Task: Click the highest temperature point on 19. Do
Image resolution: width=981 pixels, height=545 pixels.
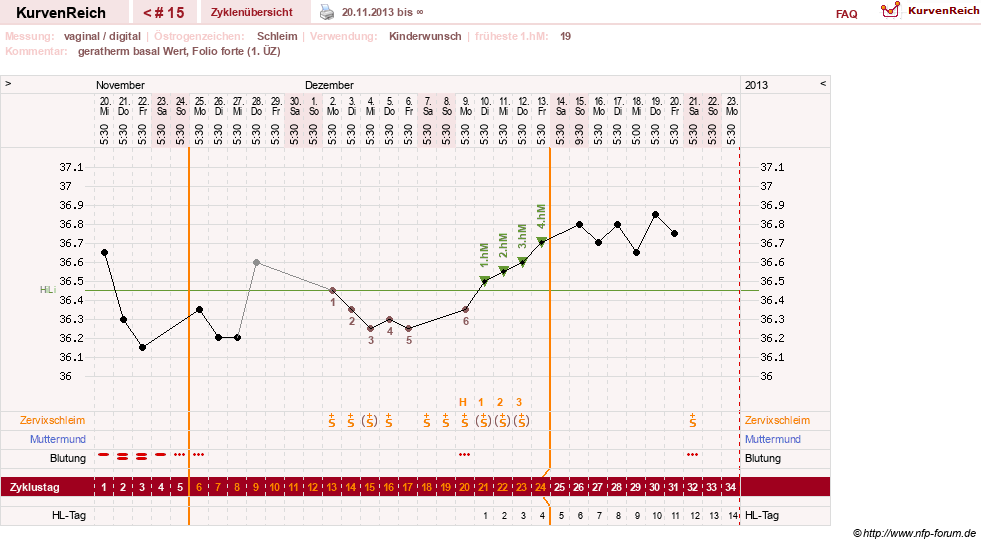Action: [x=656, y=215]
